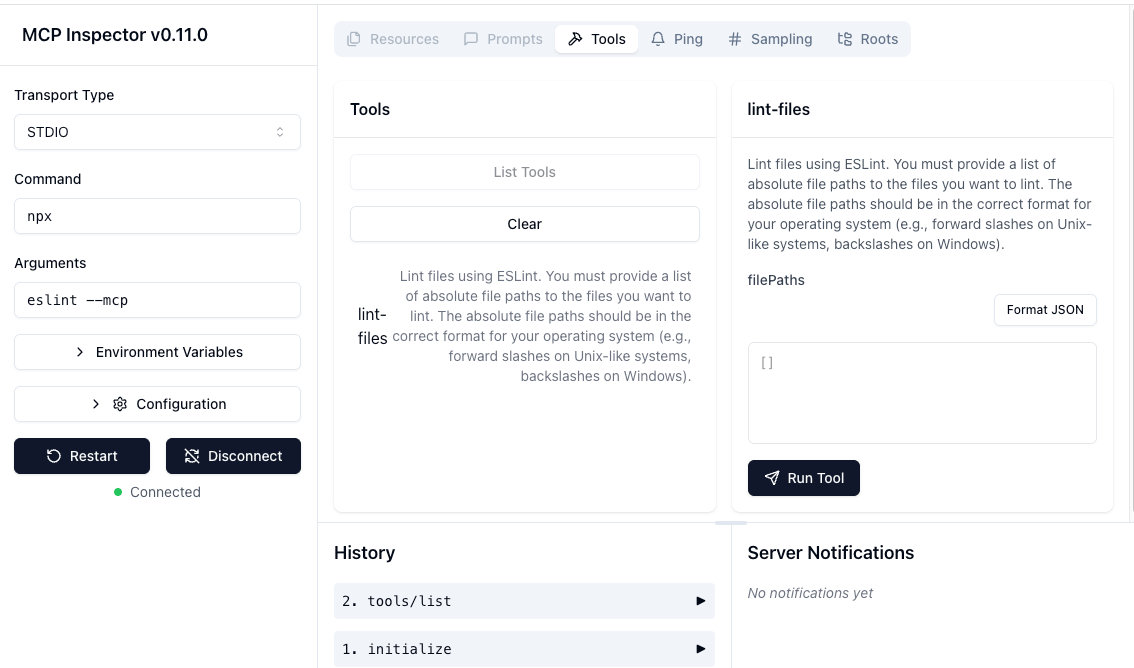Click inside the filePaths JSON text area
The height and width of the screenshot is (668, 1134).
[922, 393]
